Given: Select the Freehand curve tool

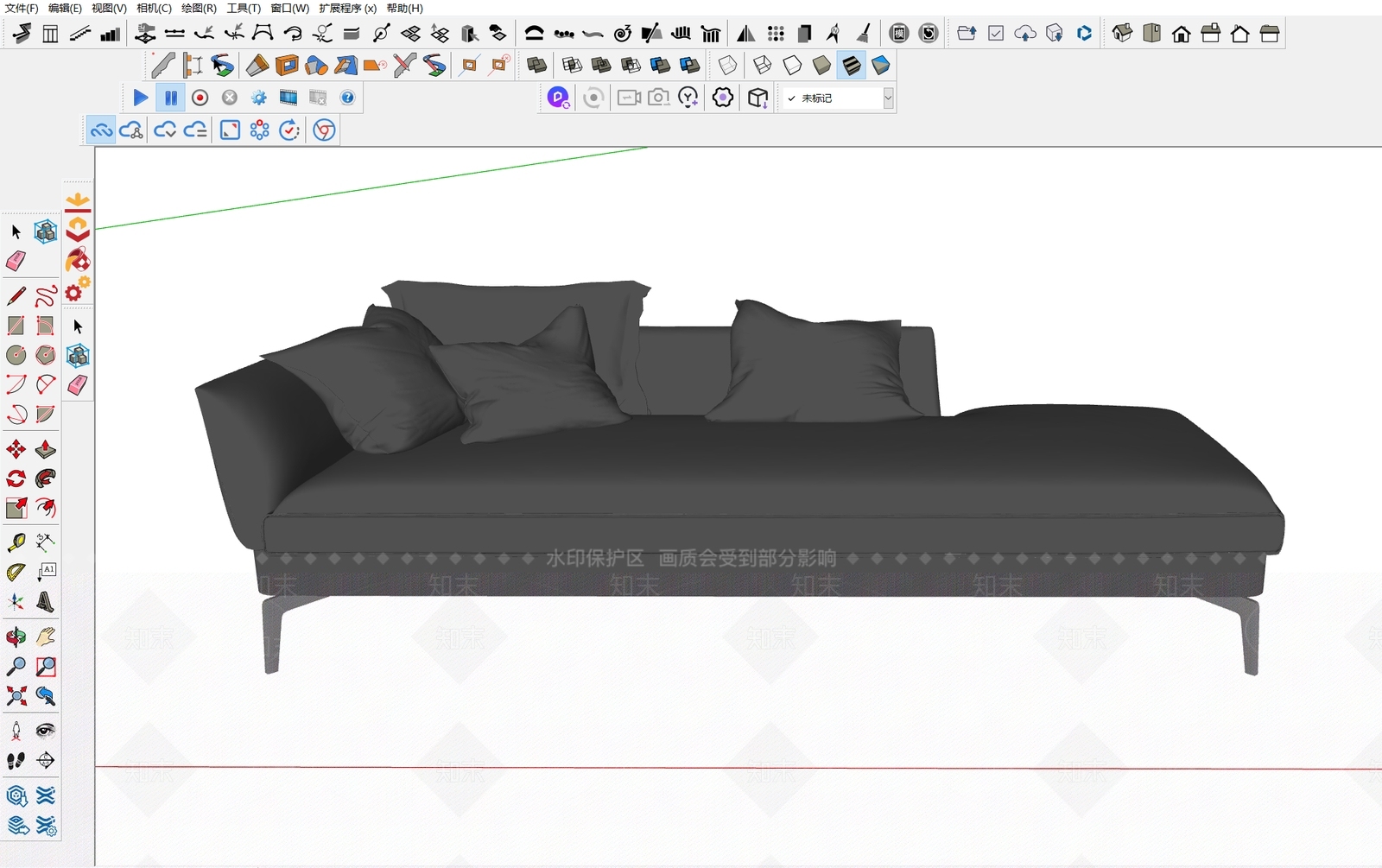Looking at the screenshot, I should pos(46,296).
